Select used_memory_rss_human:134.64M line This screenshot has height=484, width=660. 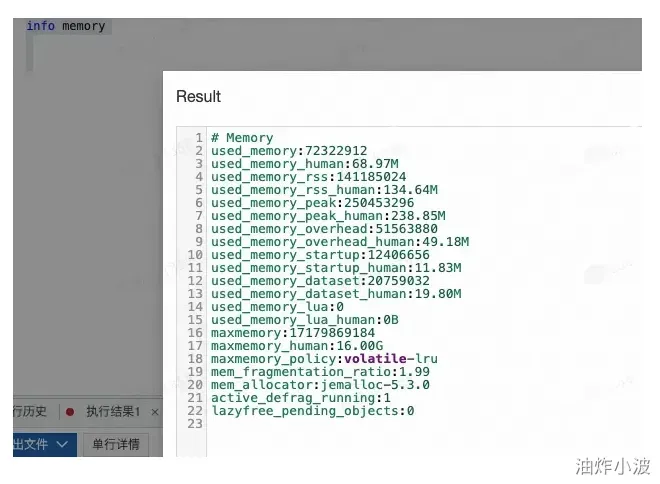click(x=324, y=190)
